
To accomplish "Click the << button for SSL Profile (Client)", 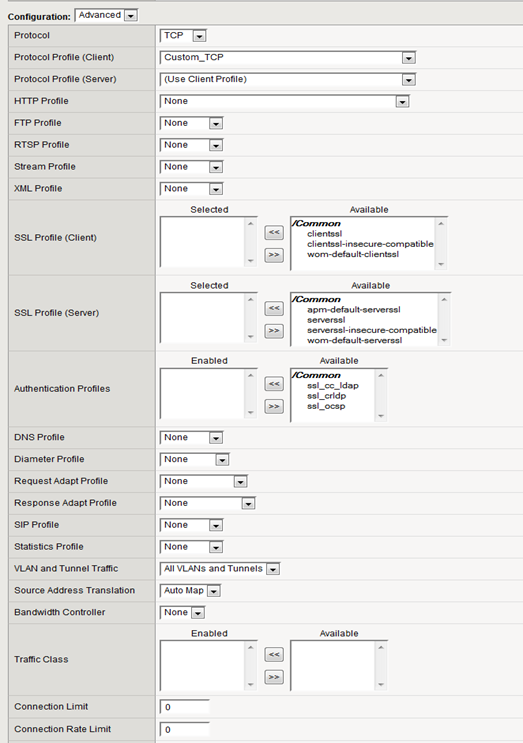I will click(x=274, y=232).
